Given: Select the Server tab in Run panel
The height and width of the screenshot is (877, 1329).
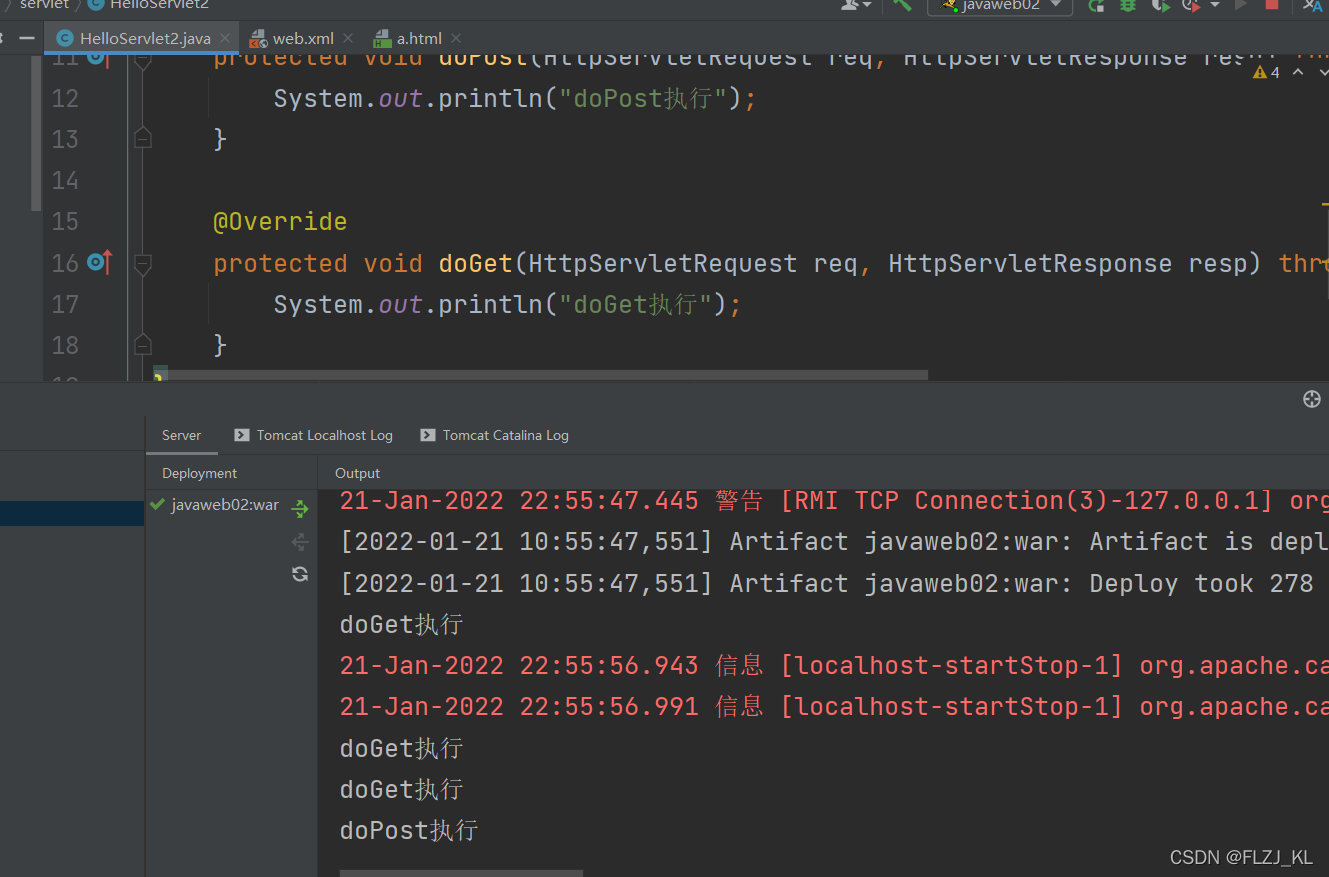Looking at the screenshot, I should click(181, 435).
